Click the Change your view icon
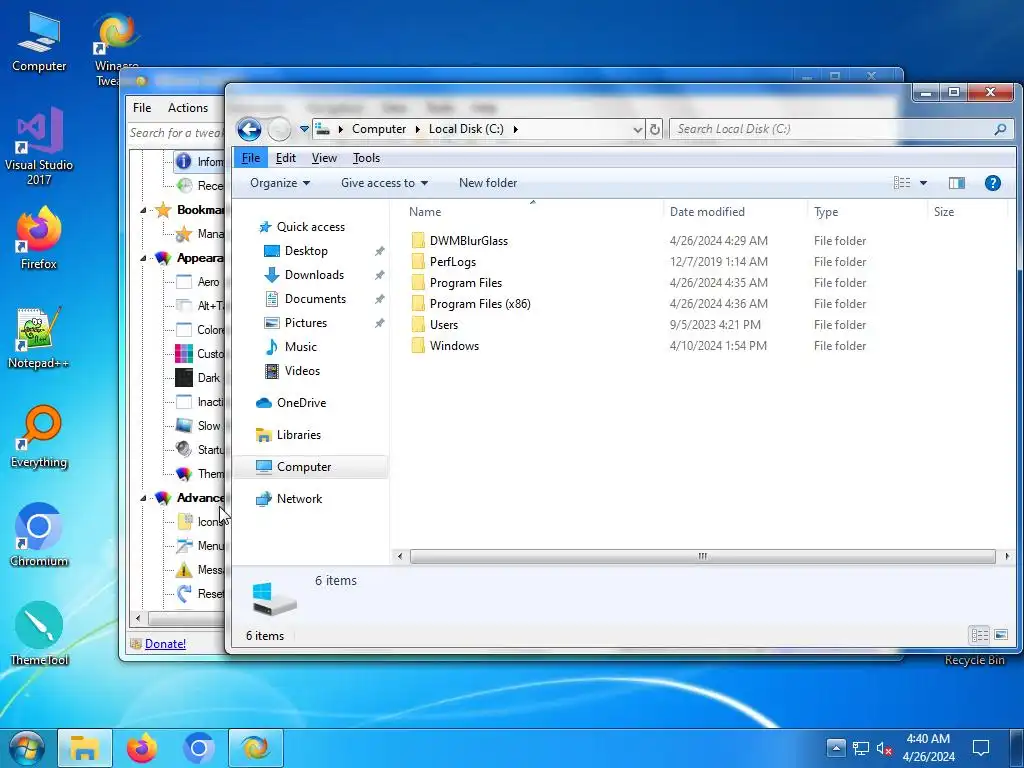Viewport: 1024px width, 768px height. [x=902, y=184]
